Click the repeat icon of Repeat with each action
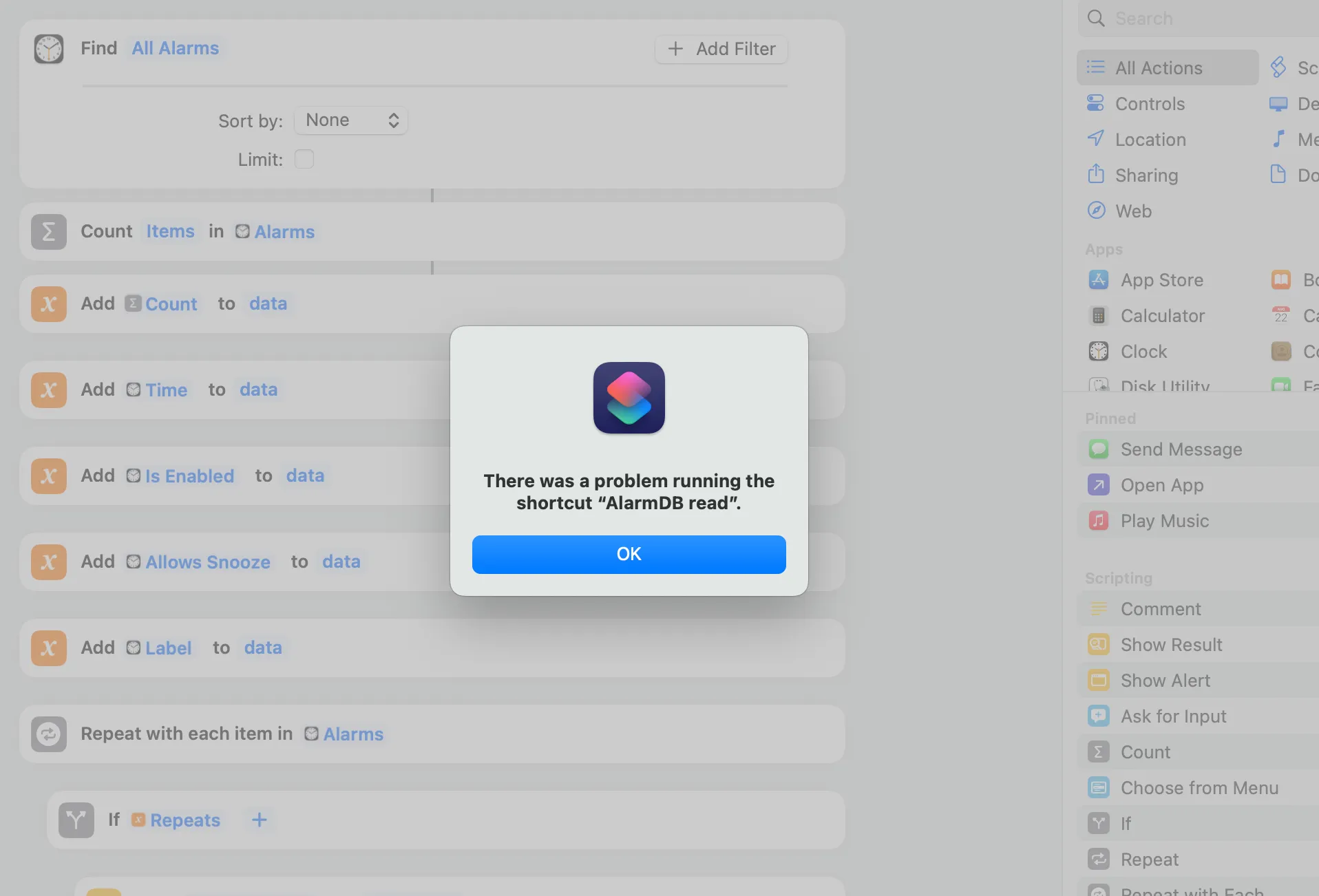The height and width of the screenshot is (896, 1319). coord(48,734)
